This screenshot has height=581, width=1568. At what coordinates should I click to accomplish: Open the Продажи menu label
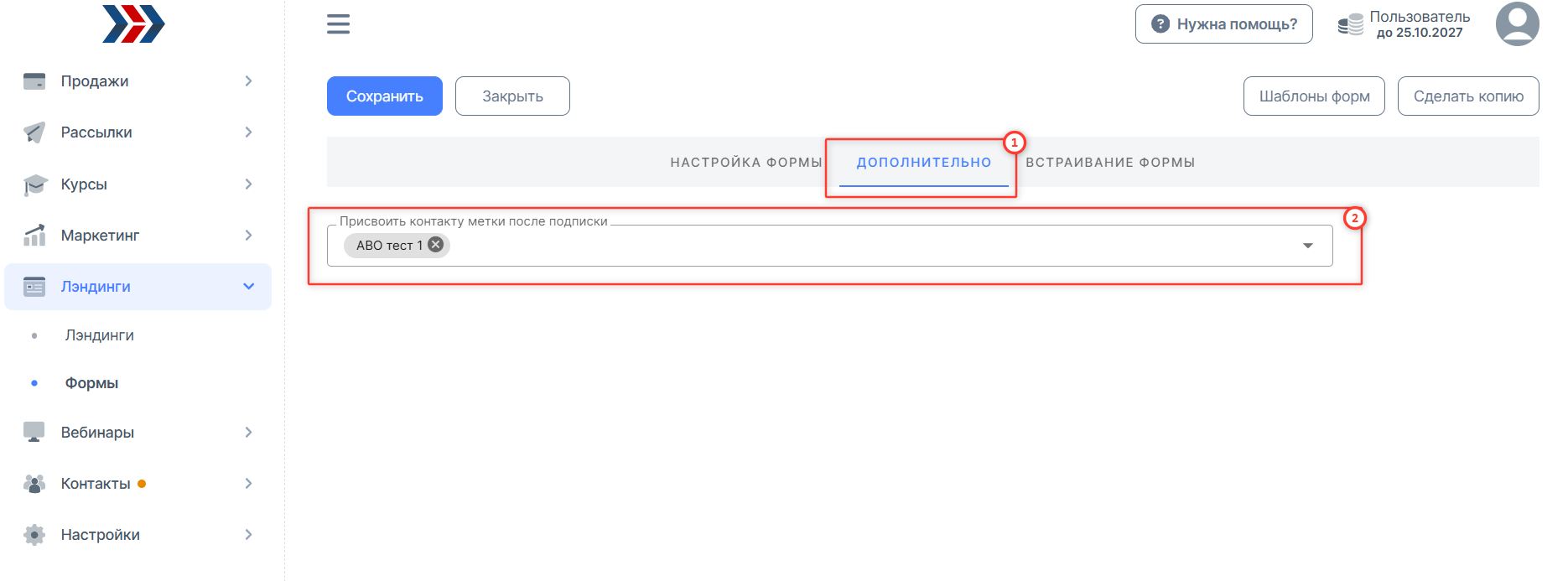95,81
